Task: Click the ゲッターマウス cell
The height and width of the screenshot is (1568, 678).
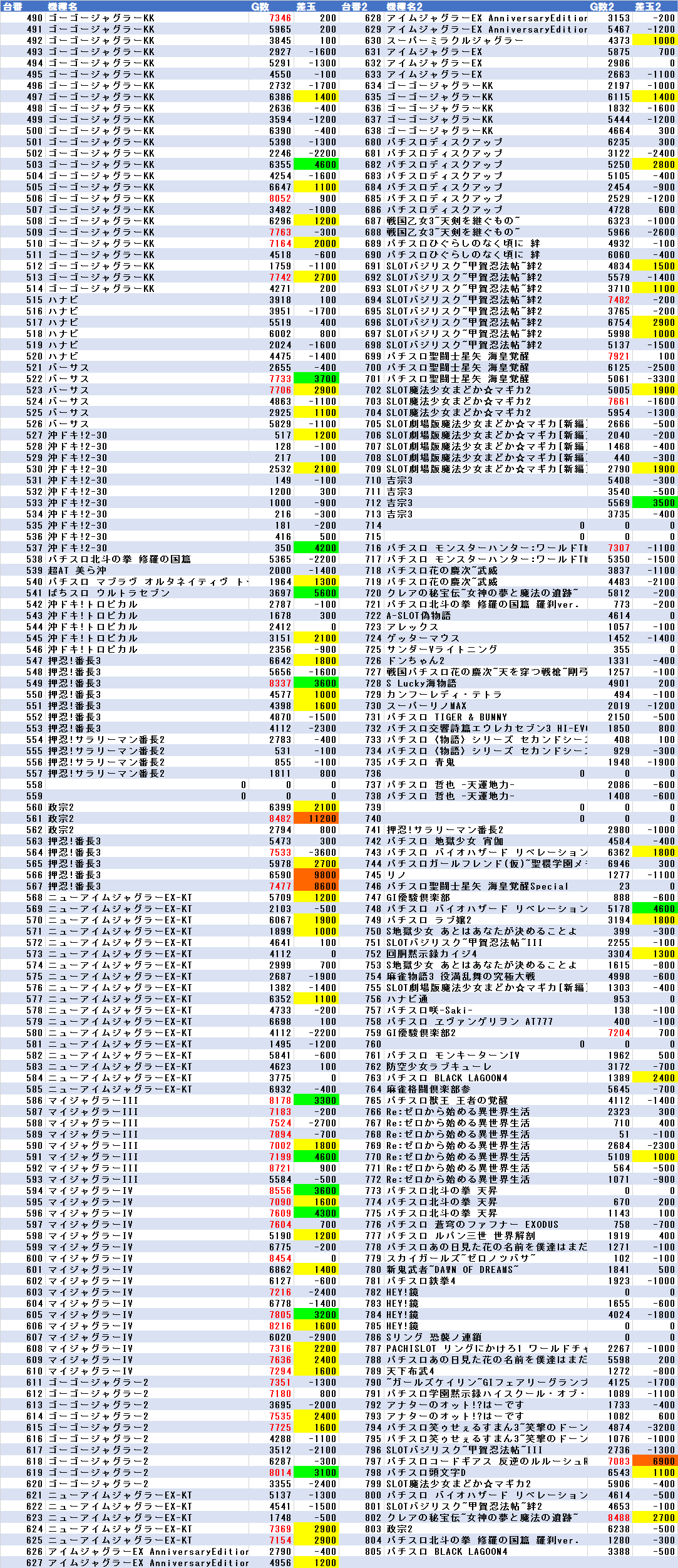Action: tap(485, 638)
